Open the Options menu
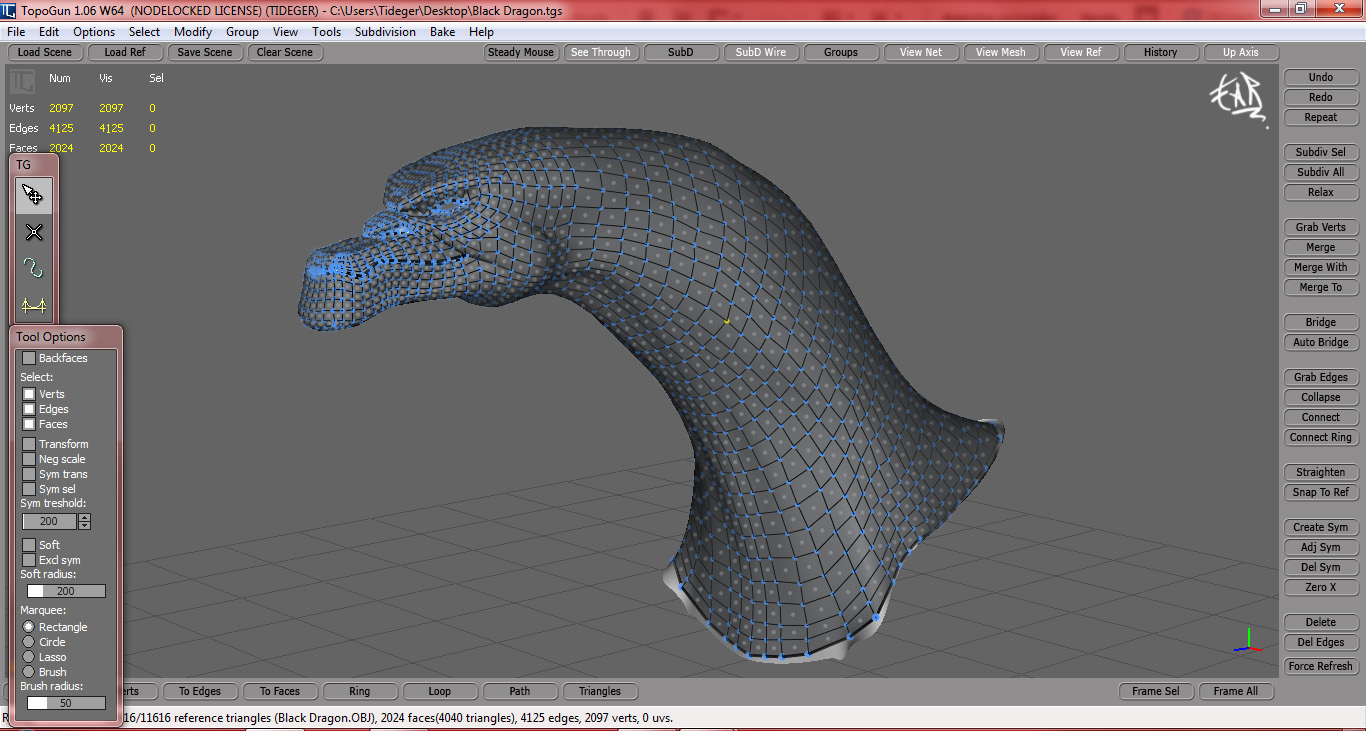Screen dimensions: 1366x731 click(94, 32)
